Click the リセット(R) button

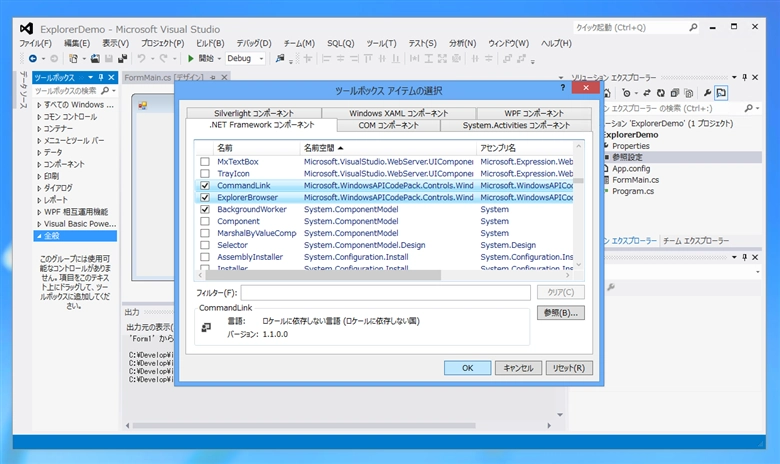(569, 368)
